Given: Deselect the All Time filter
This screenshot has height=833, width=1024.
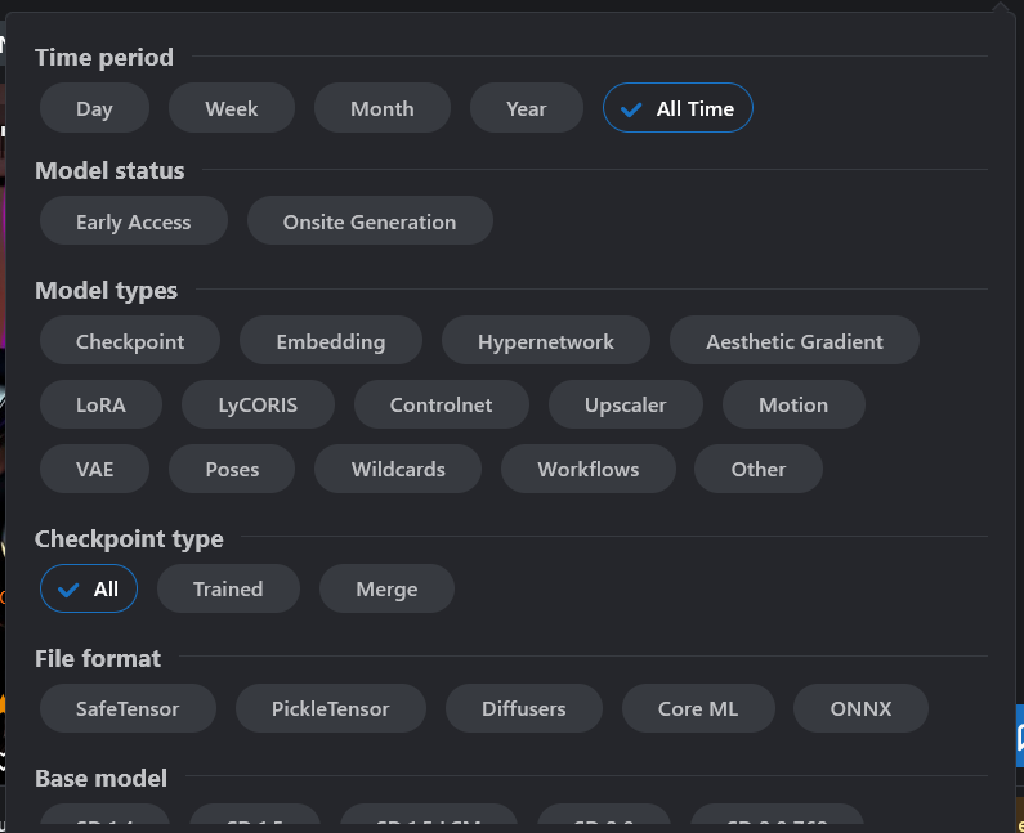Looking at the screenshot, I should tap(678, 107).
